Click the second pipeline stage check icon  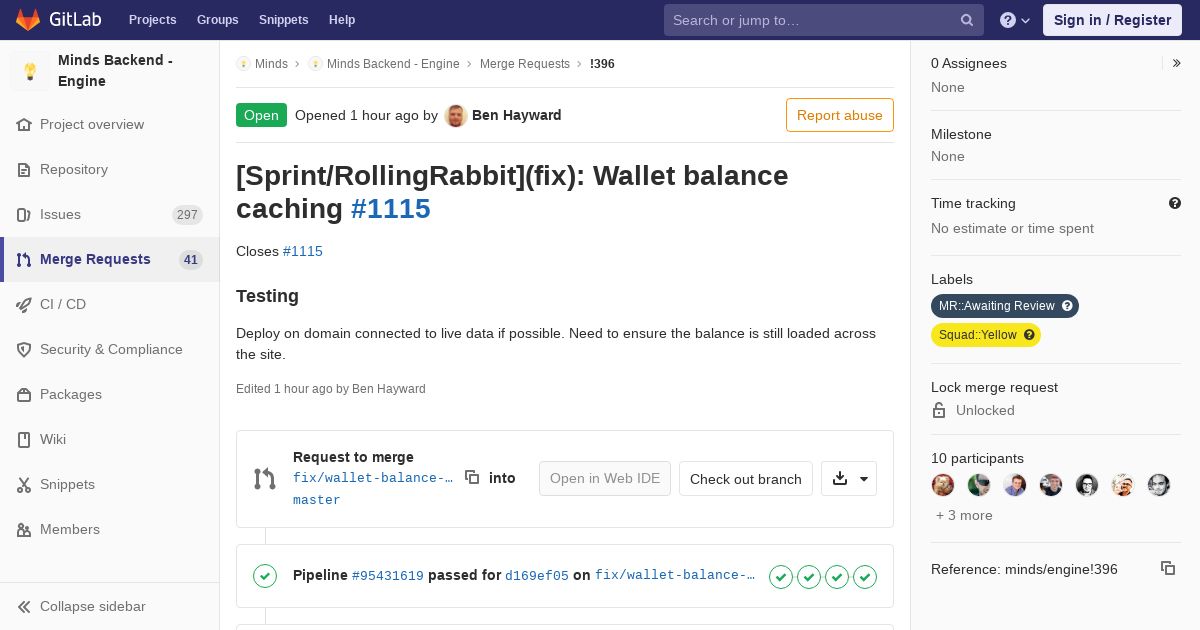coord(809,576)
